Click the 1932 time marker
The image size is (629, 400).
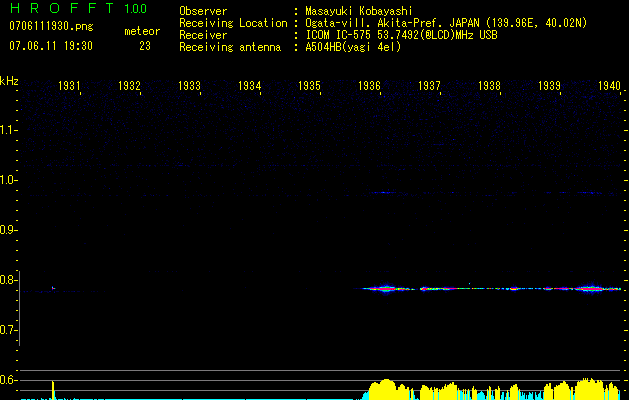[x=129, y=86]
